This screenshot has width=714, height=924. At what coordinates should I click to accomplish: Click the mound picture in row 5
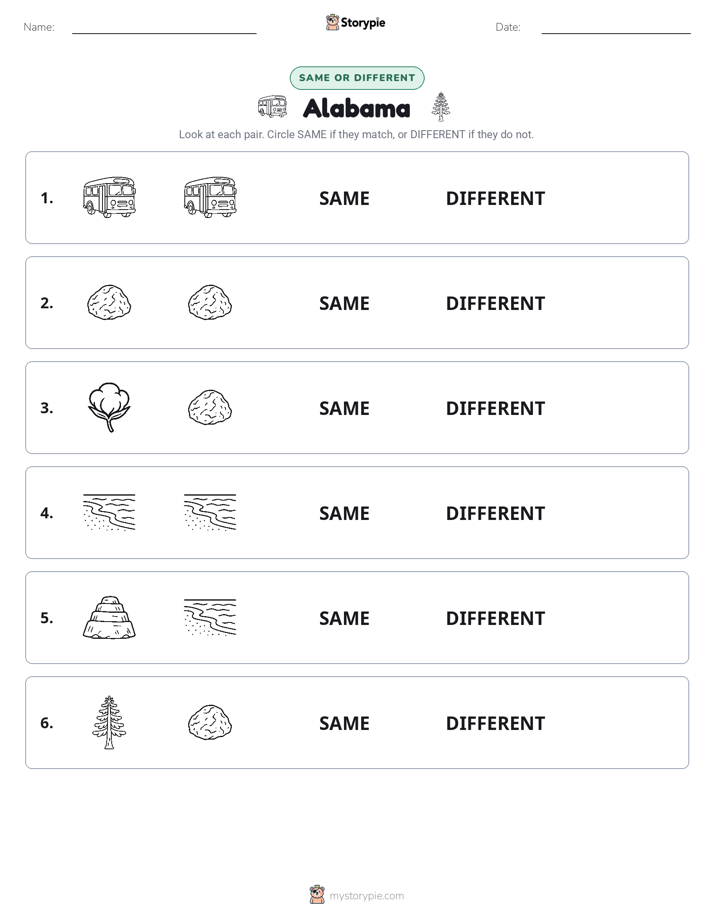pyautogui.click(x=109, y=618)
